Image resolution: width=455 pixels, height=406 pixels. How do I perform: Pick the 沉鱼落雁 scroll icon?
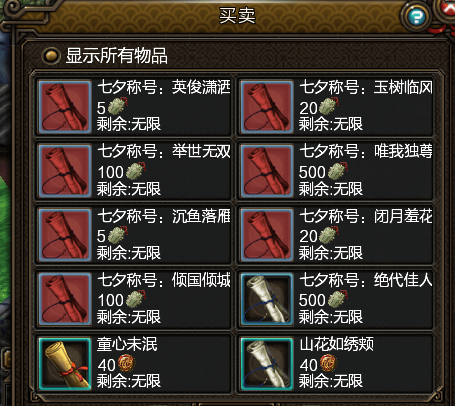pyautogui.click(x=65, y=235)
